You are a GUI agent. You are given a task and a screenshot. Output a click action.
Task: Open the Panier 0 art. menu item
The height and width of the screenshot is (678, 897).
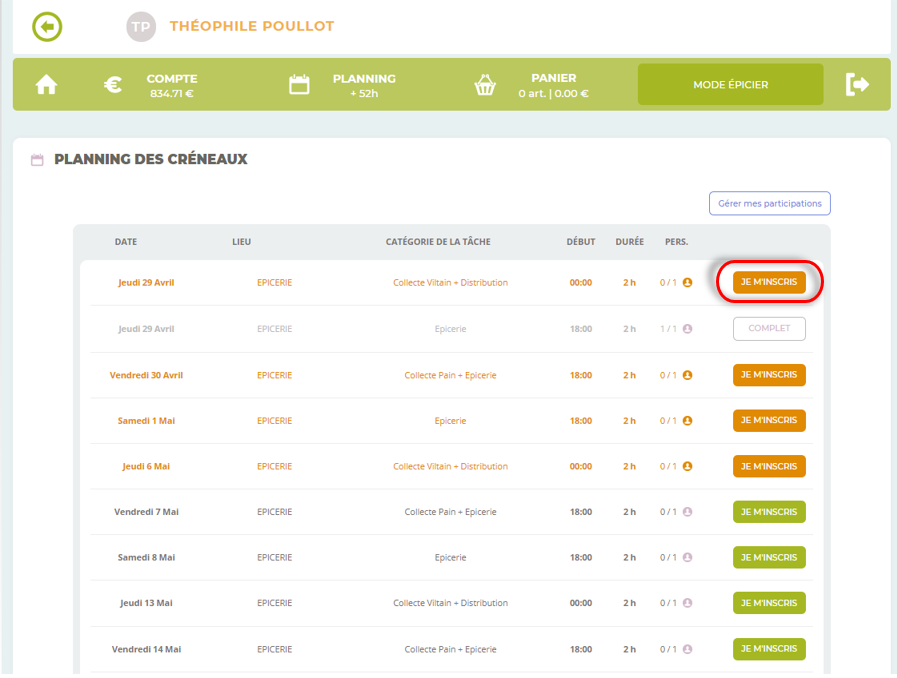[x=553, y=85]
